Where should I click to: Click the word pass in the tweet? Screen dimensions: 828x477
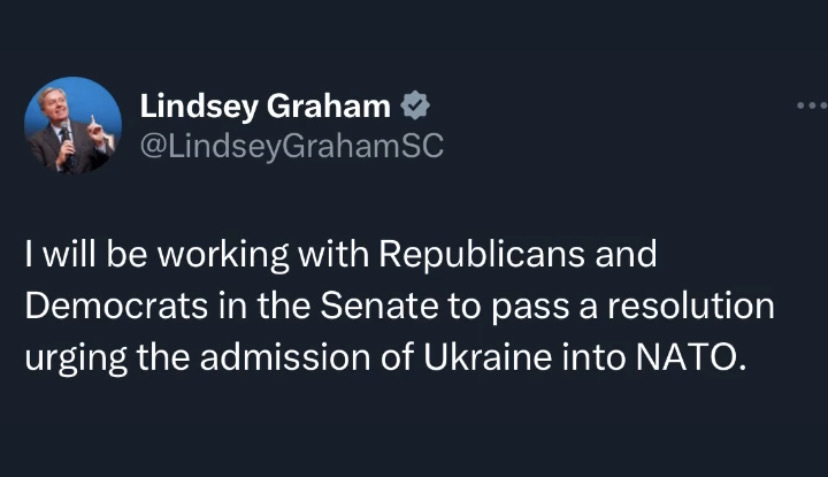coord(530,308)
